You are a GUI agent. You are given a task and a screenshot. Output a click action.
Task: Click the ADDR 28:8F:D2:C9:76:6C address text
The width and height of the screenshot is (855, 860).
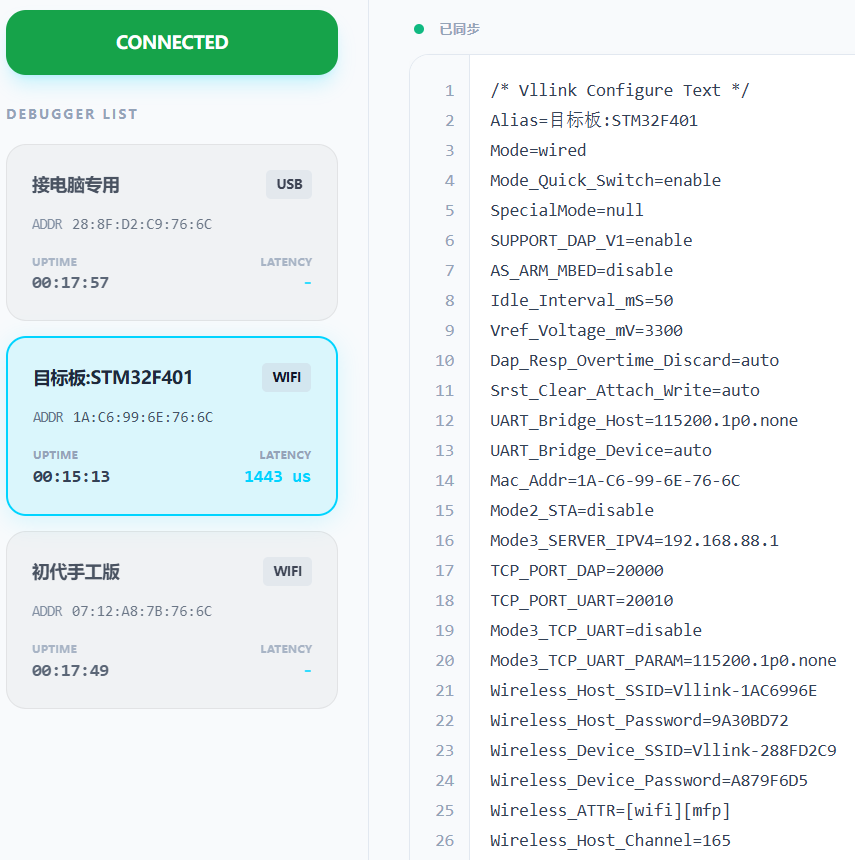pyautogui.click(x=122, y=224)
